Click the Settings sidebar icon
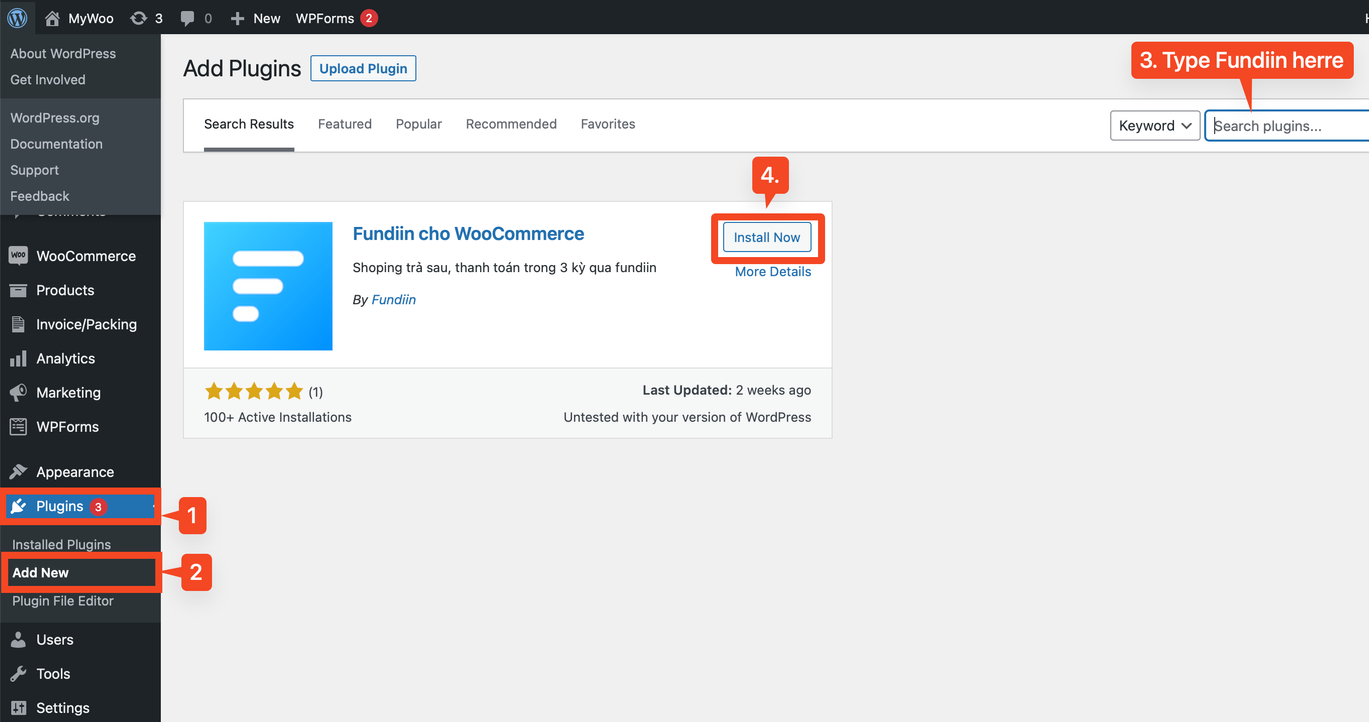This screenshot has width=1369, height=722. click(18, 708)
